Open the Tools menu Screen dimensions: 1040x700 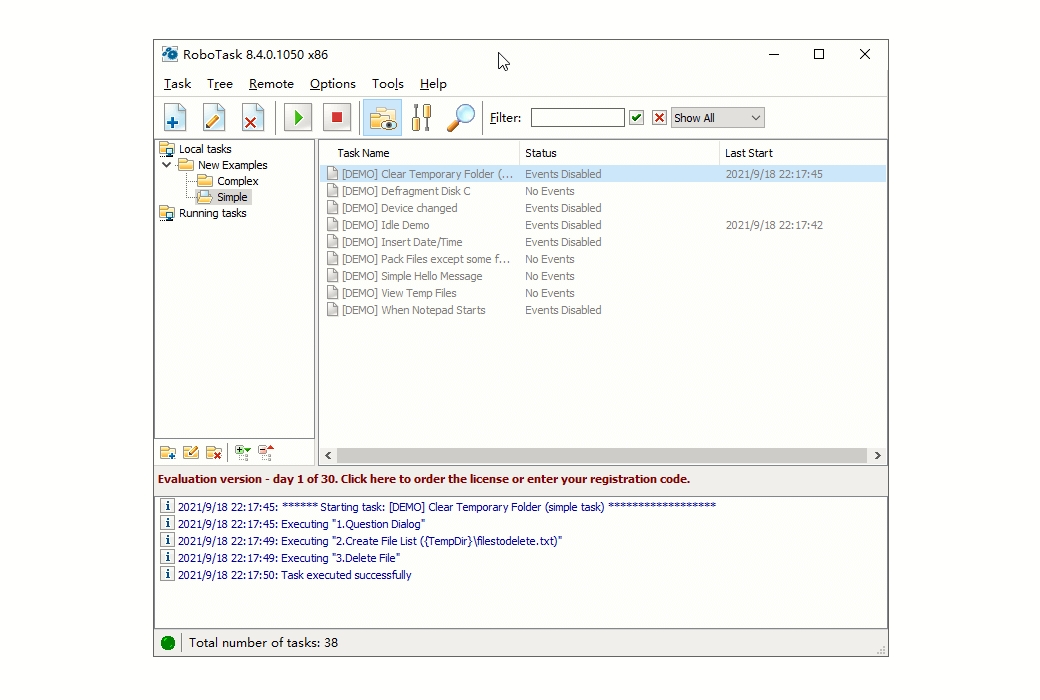coord(388,84)
